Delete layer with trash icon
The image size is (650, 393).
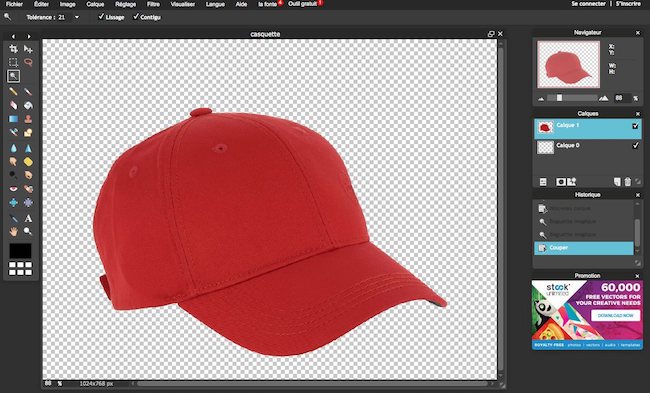pos(627,182)
